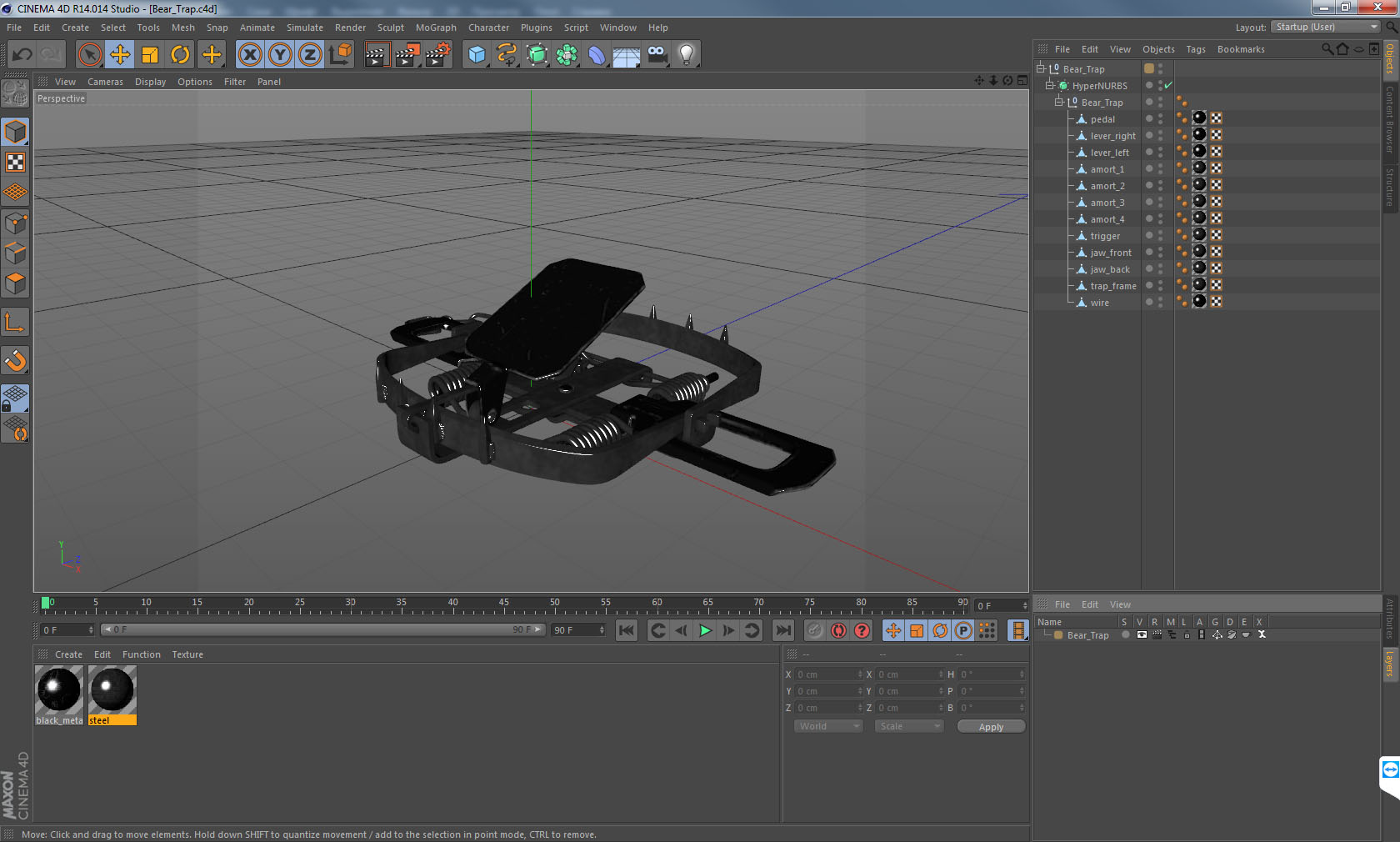
Task: Open spline pen tools icon
Action: 507,55
